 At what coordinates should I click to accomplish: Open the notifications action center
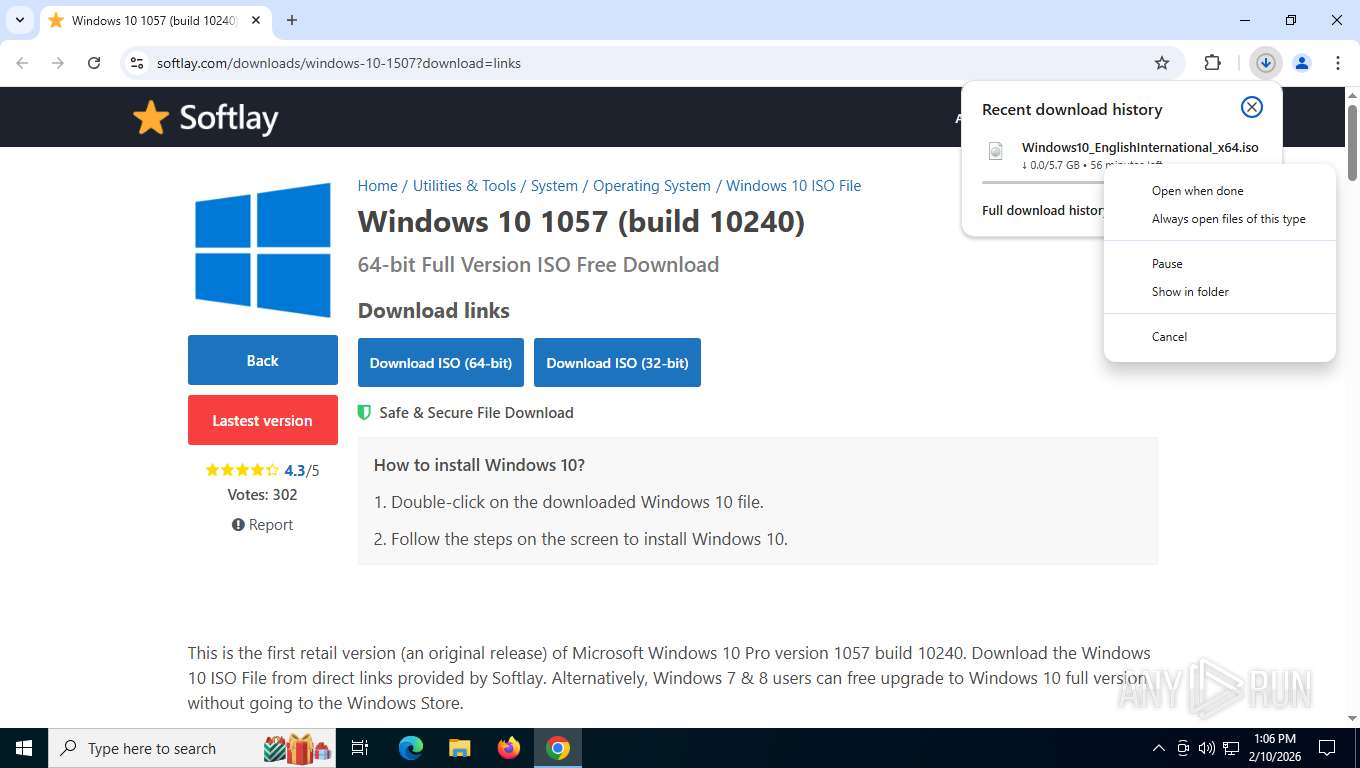[1327, 748]
